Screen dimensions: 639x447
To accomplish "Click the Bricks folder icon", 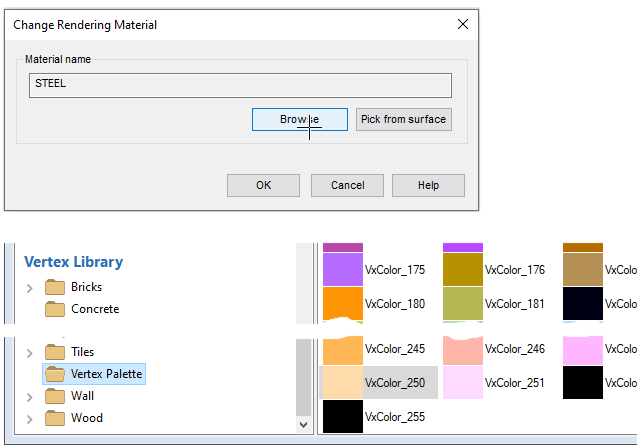I will [x=54, y=287].
